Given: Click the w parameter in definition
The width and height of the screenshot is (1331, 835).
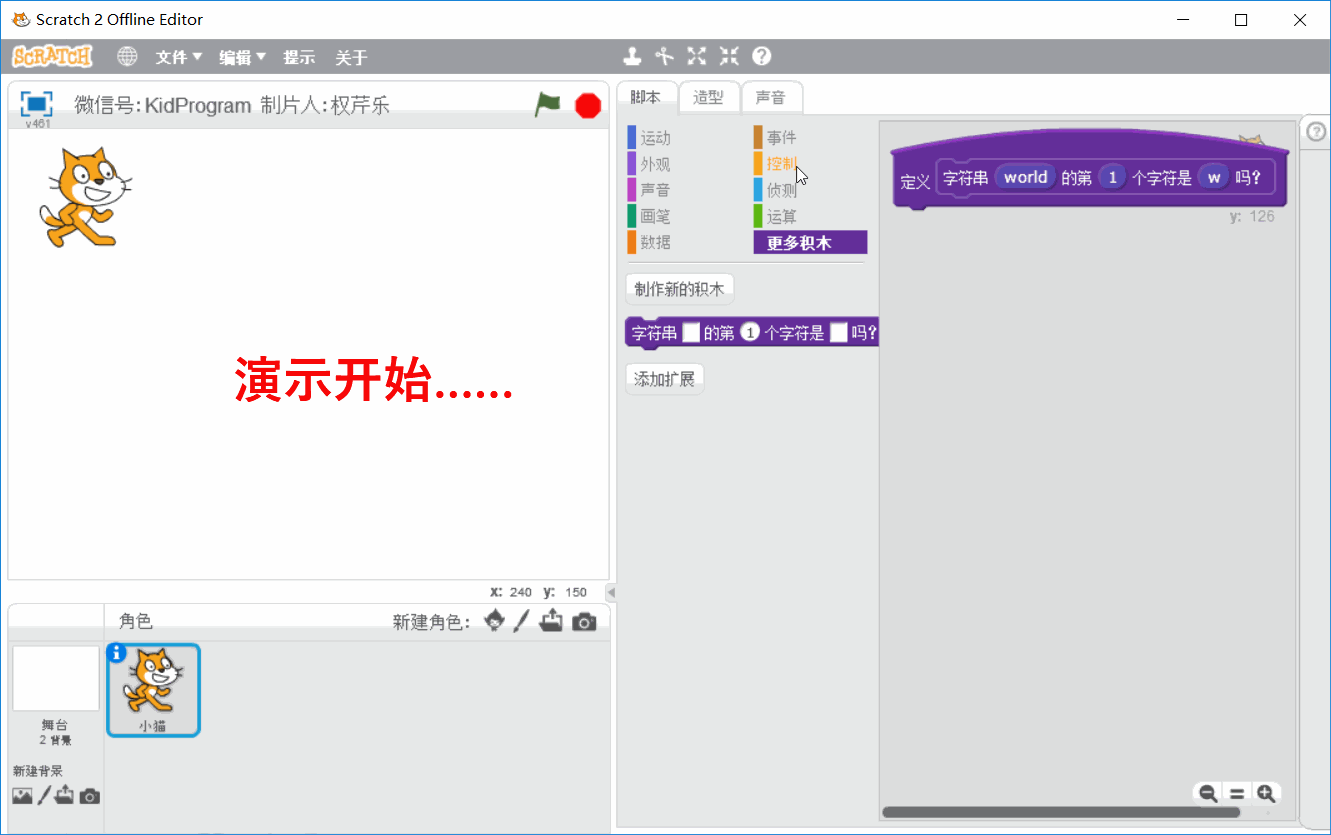Looking at the screenshot, I should [x=1214, y=177].
